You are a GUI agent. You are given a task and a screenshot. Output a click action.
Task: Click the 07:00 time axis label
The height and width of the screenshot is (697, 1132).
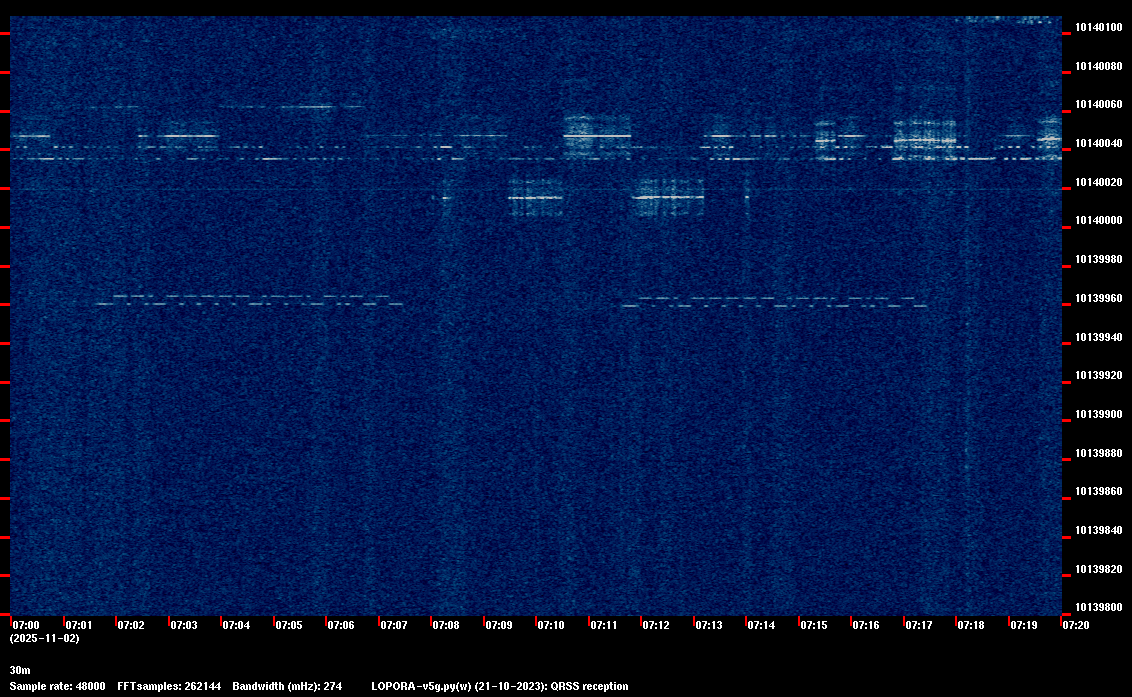pos(26,625)
